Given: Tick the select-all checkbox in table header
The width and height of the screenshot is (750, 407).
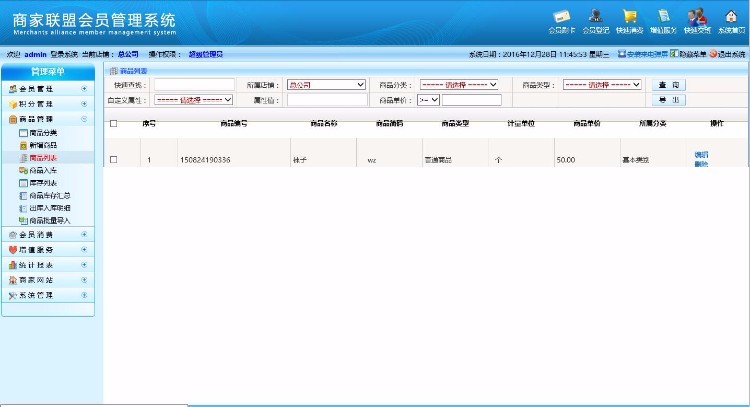Looking at the screenshot, I should point(113,123).
